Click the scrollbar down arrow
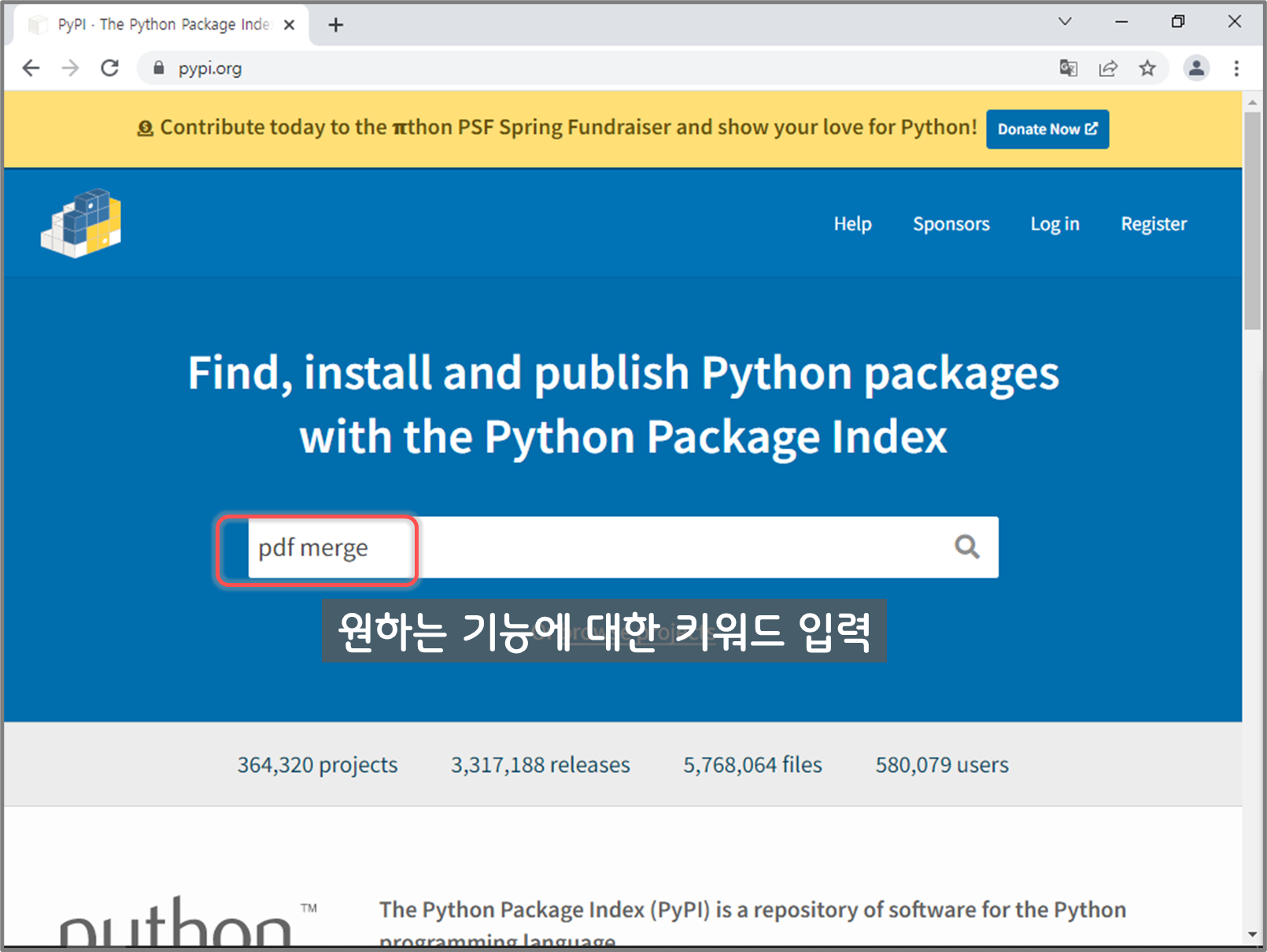1267x952 pixels. [1252, 935]
